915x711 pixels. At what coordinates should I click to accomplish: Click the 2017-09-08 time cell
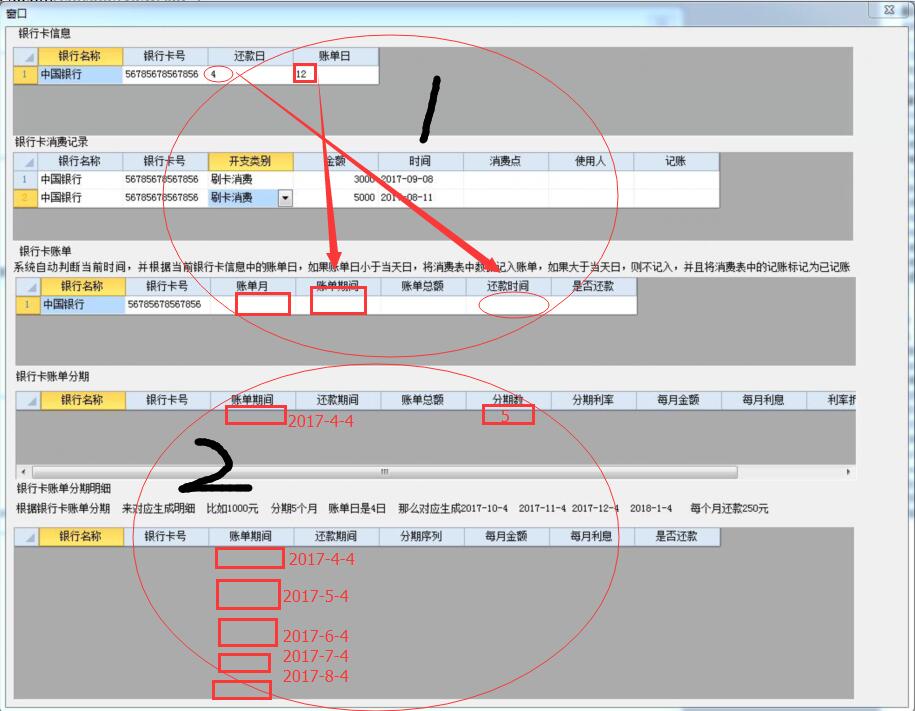pos(420,180)
